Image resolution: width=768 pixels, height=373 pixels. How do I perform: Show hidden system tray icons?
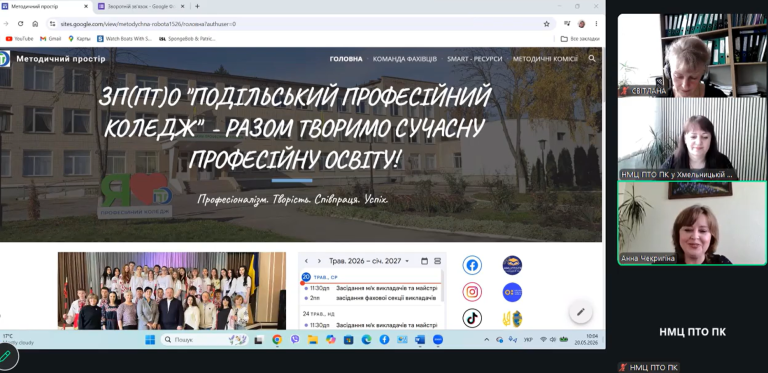click(486, 339)
